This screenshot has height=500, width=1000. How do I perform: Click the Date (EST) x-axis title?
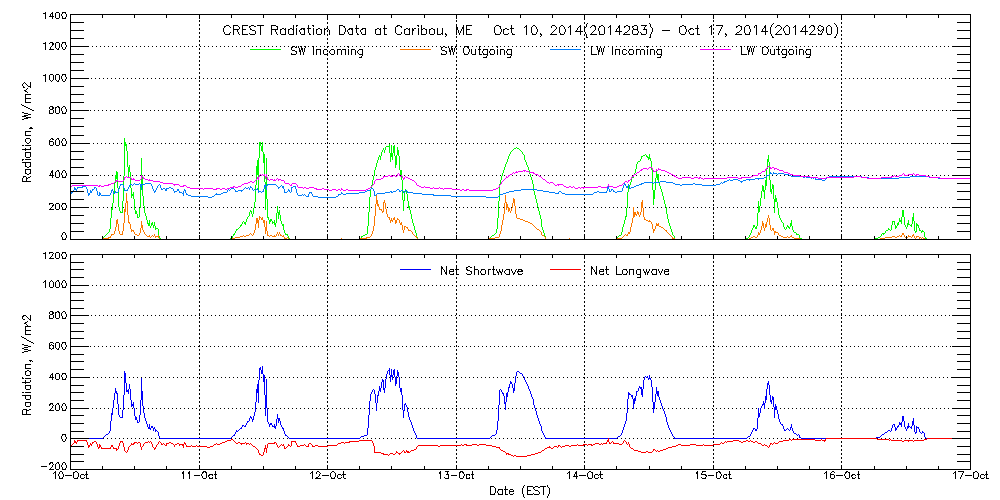tap(521, 491)
